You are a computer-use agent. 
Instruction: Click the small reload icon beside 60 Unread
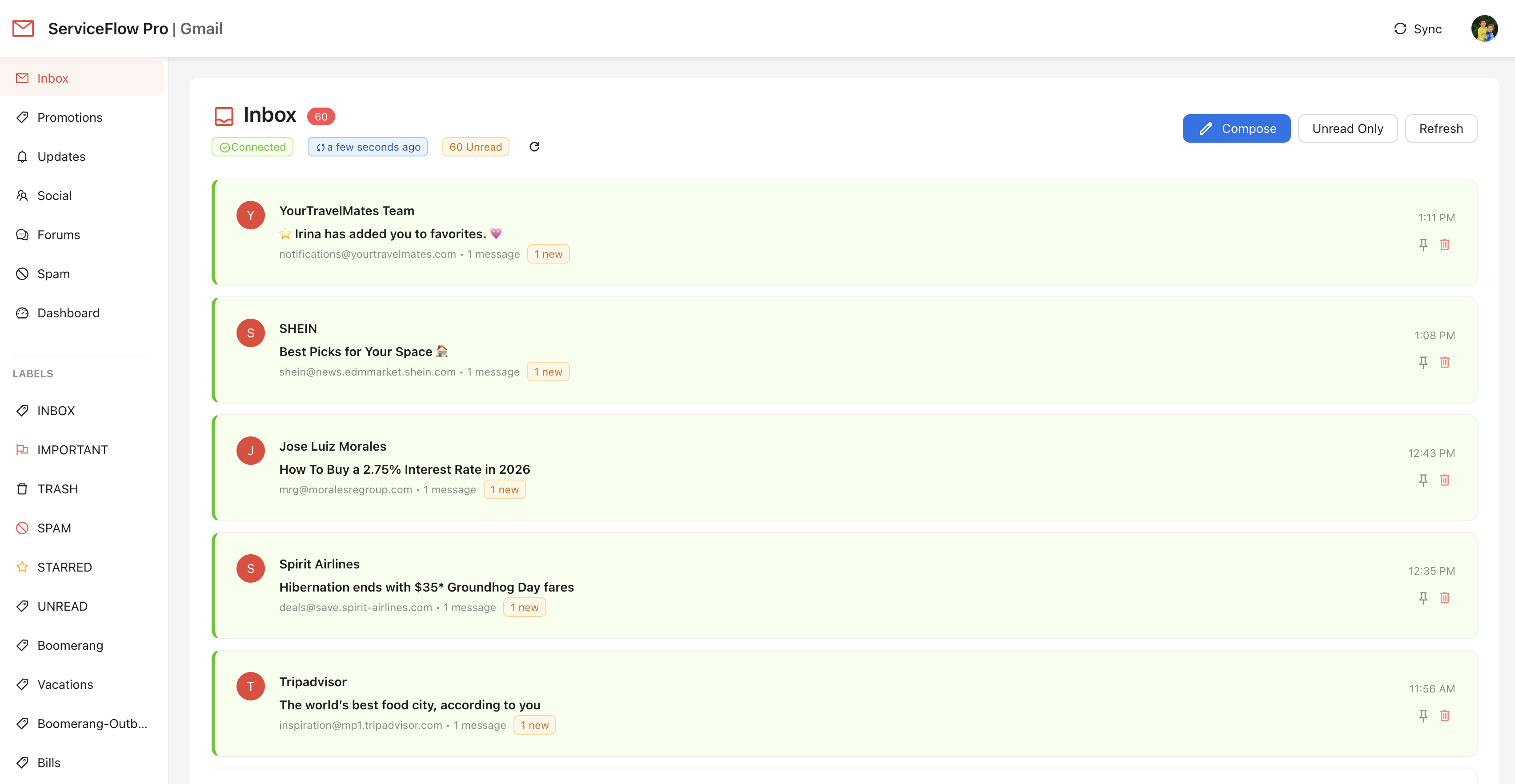point(534,147)
